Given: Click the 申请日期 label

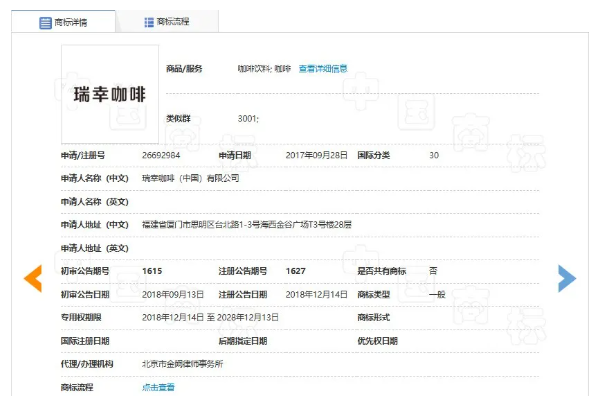Looking at the screenshot, I should pos(235,155).
